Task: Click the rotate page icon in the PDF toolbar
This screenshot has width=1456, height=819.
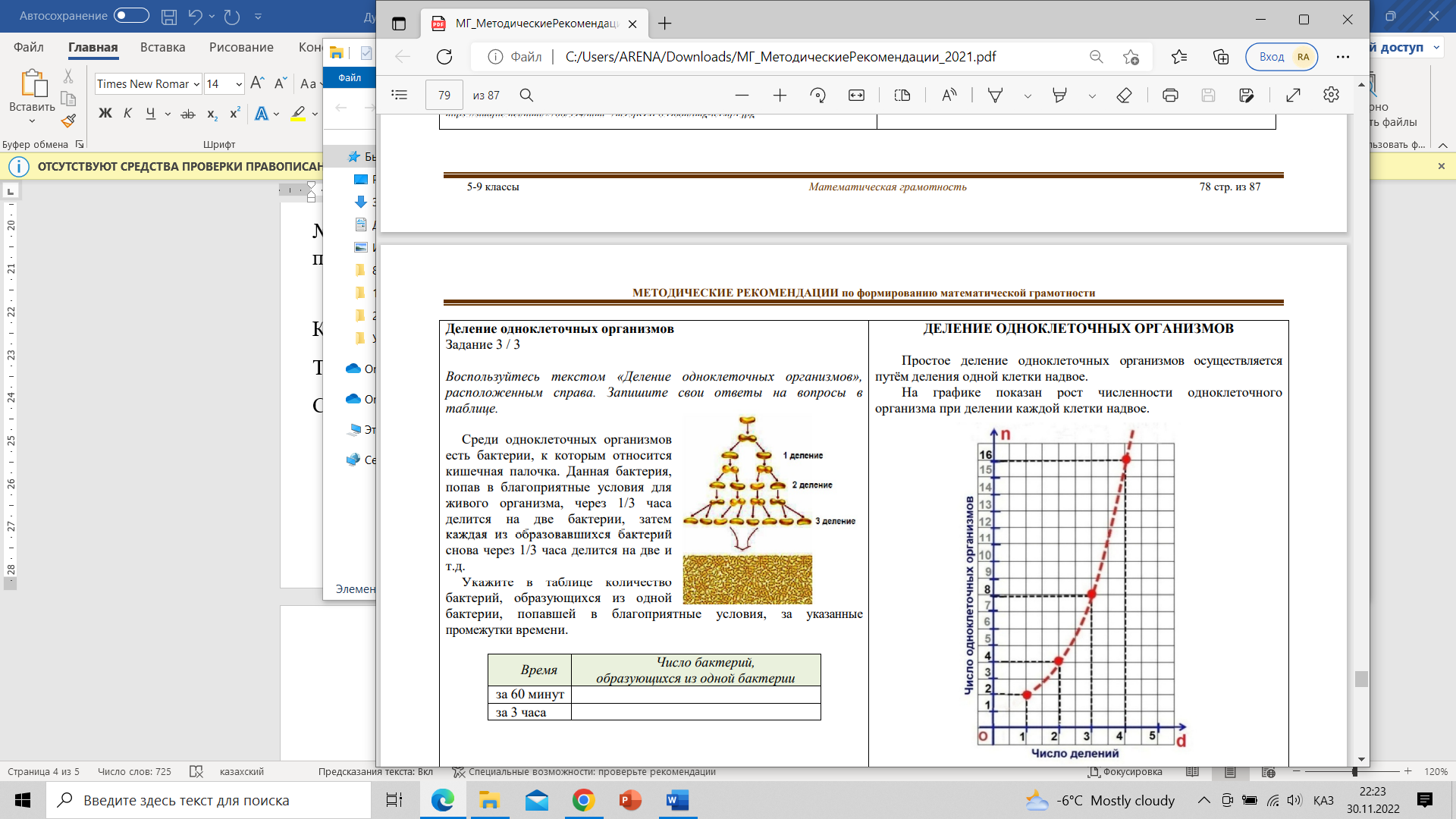Action: 817,95
